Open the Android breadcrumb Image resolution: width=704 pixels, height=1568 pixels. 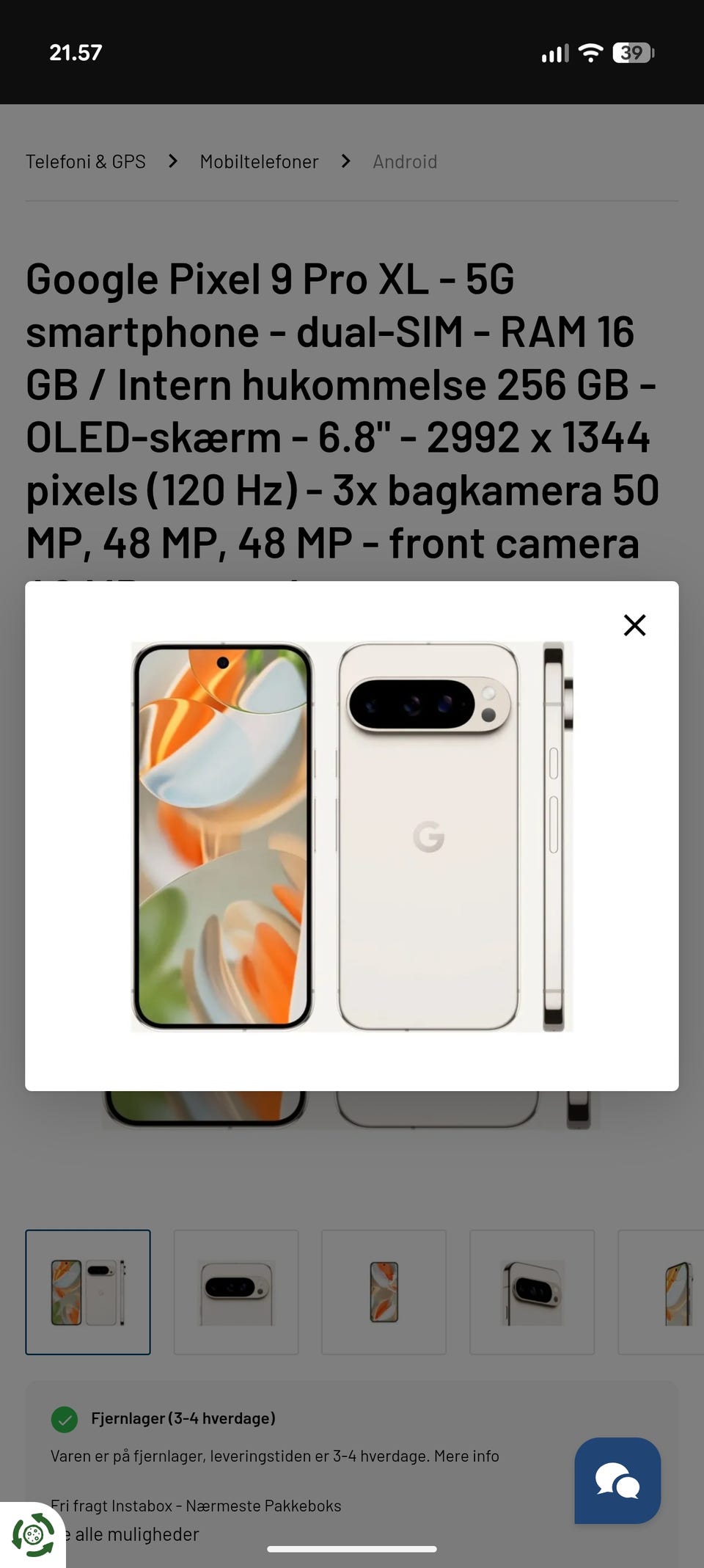[x=405, y=161]
